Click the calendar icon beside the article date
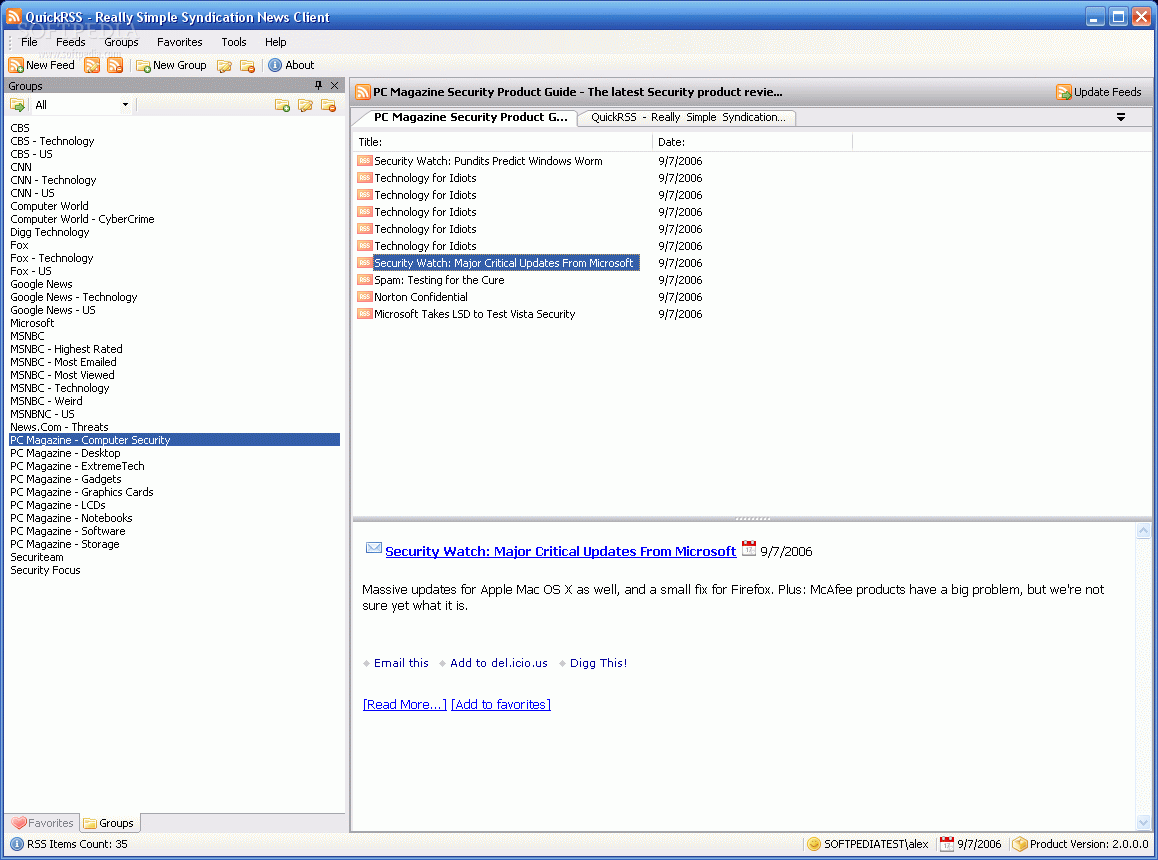1158x860 pixels. coord(749,548)
